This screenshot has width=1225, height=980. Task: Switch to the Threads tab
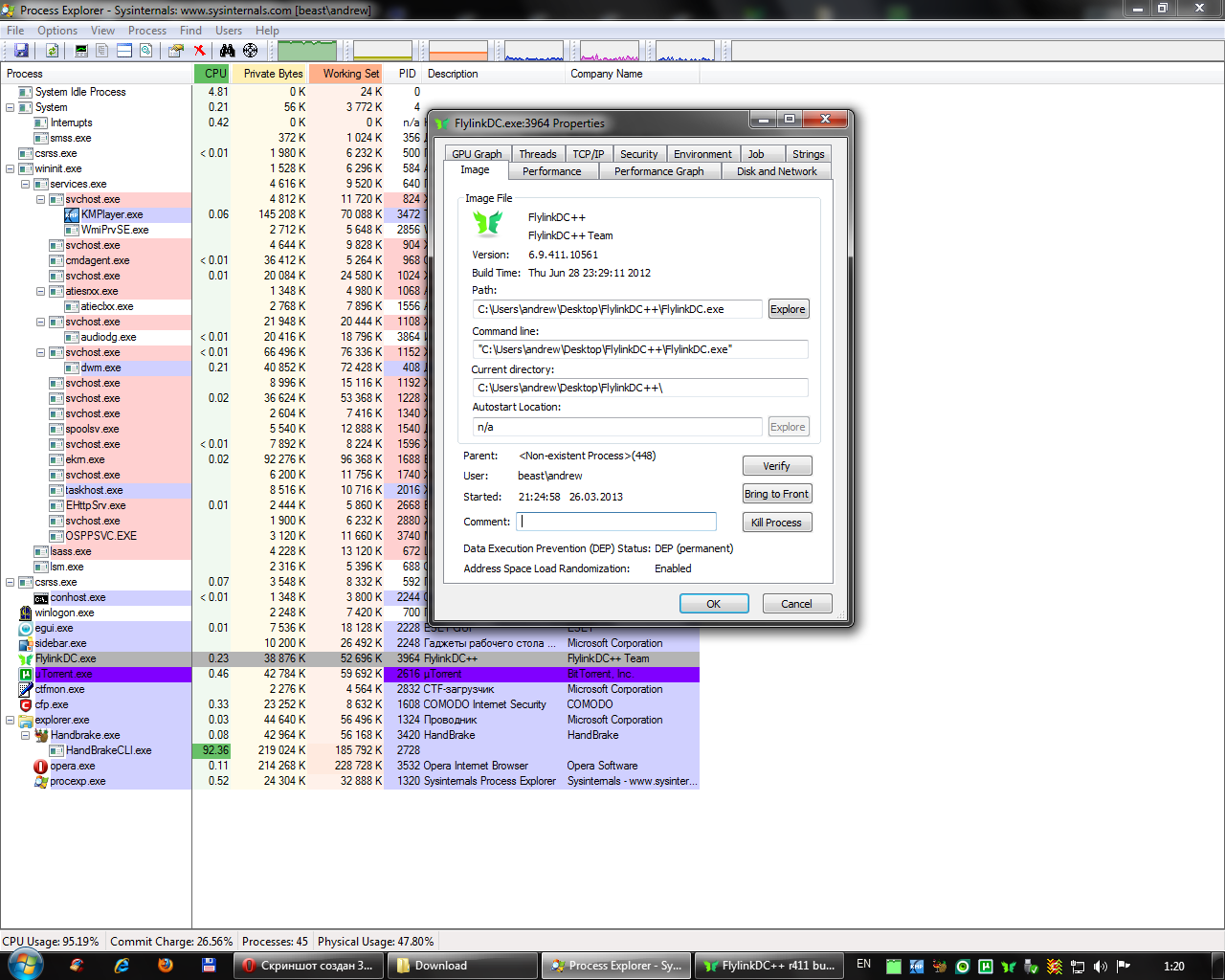tap(537, 154)
